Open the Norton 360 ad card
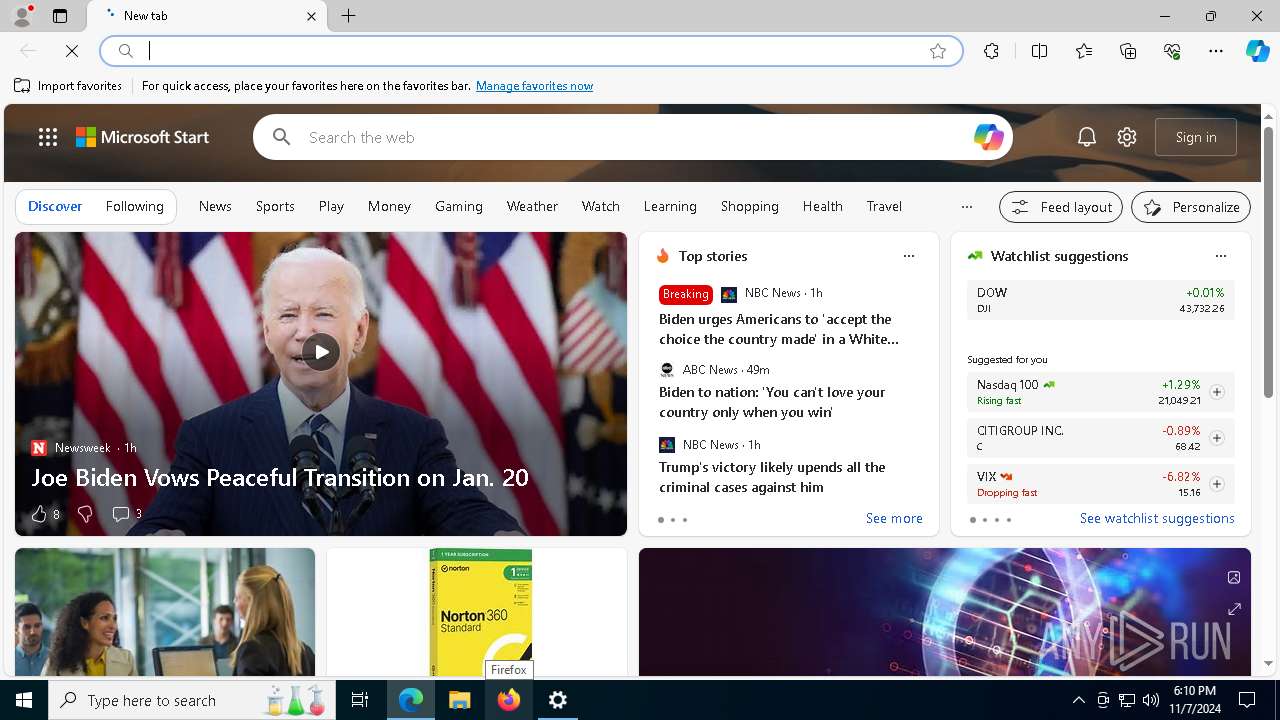This screenshot has width=1280, height=720. pos(477,612)
